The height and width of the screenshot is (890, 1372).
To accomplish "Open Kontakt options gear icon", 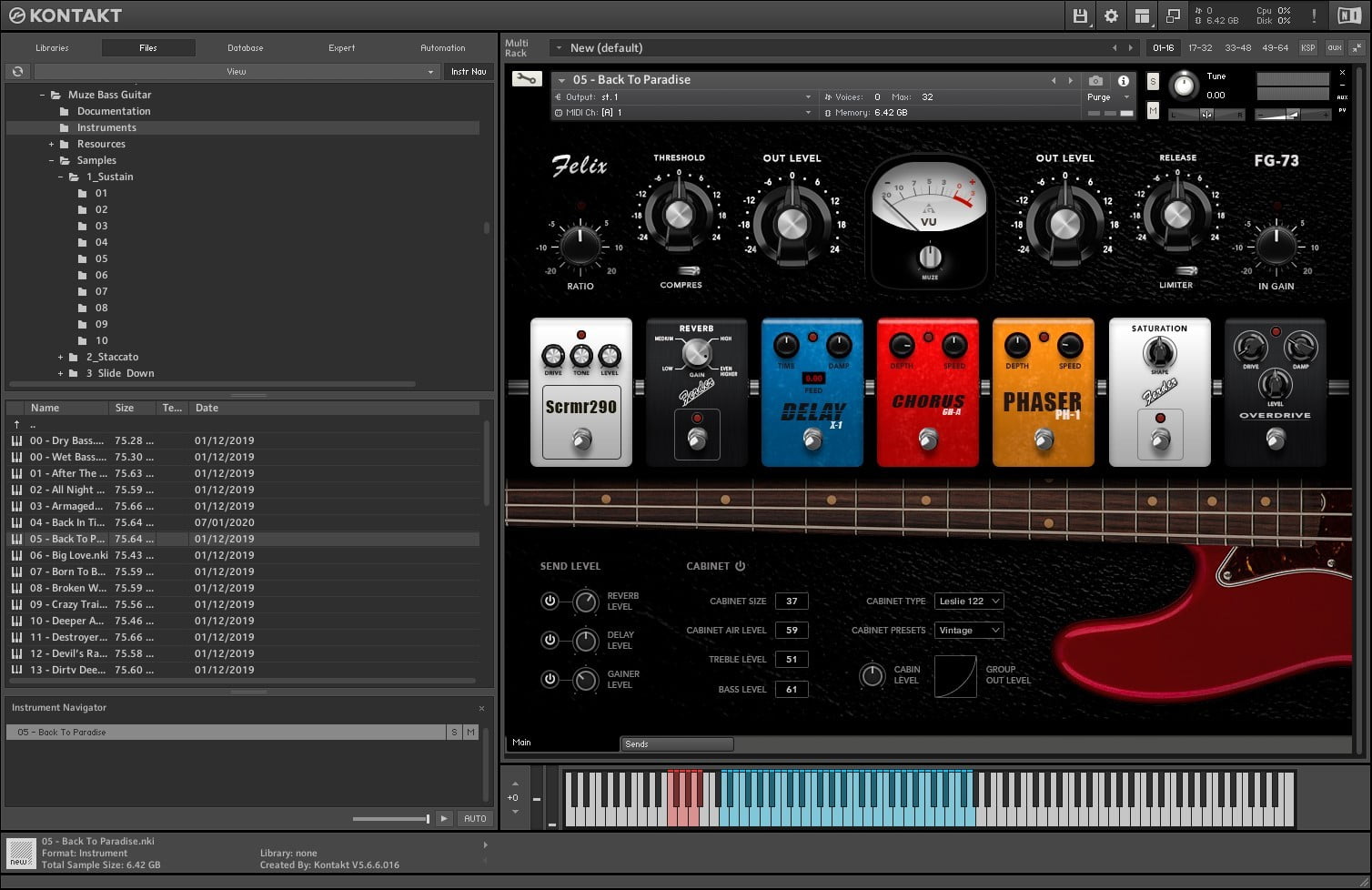I will [1111, 15].
